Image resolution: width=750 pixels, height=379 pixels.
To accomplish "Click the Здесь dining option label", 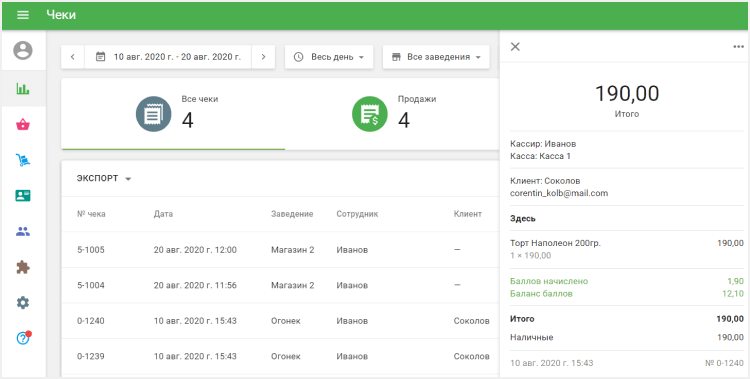I will (523, 219).
